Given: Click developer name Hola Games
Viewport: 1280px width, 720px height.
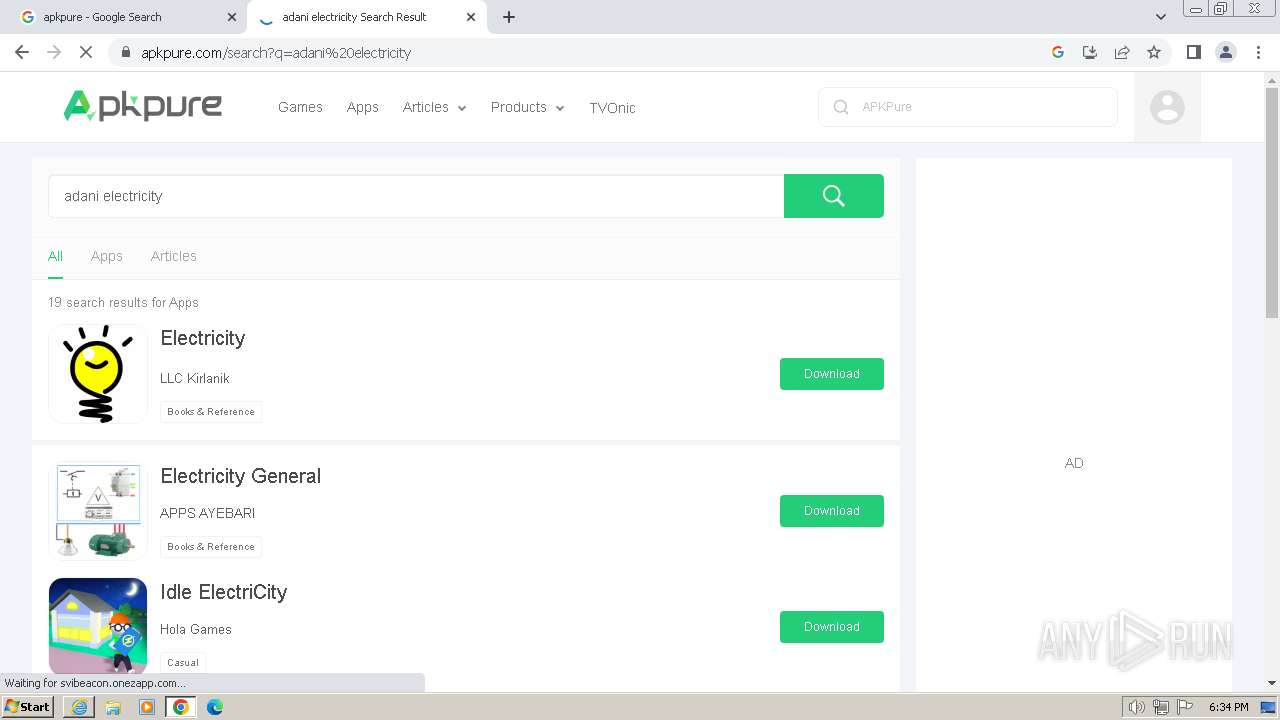Looking at the screenshot, I should (196, 629).
